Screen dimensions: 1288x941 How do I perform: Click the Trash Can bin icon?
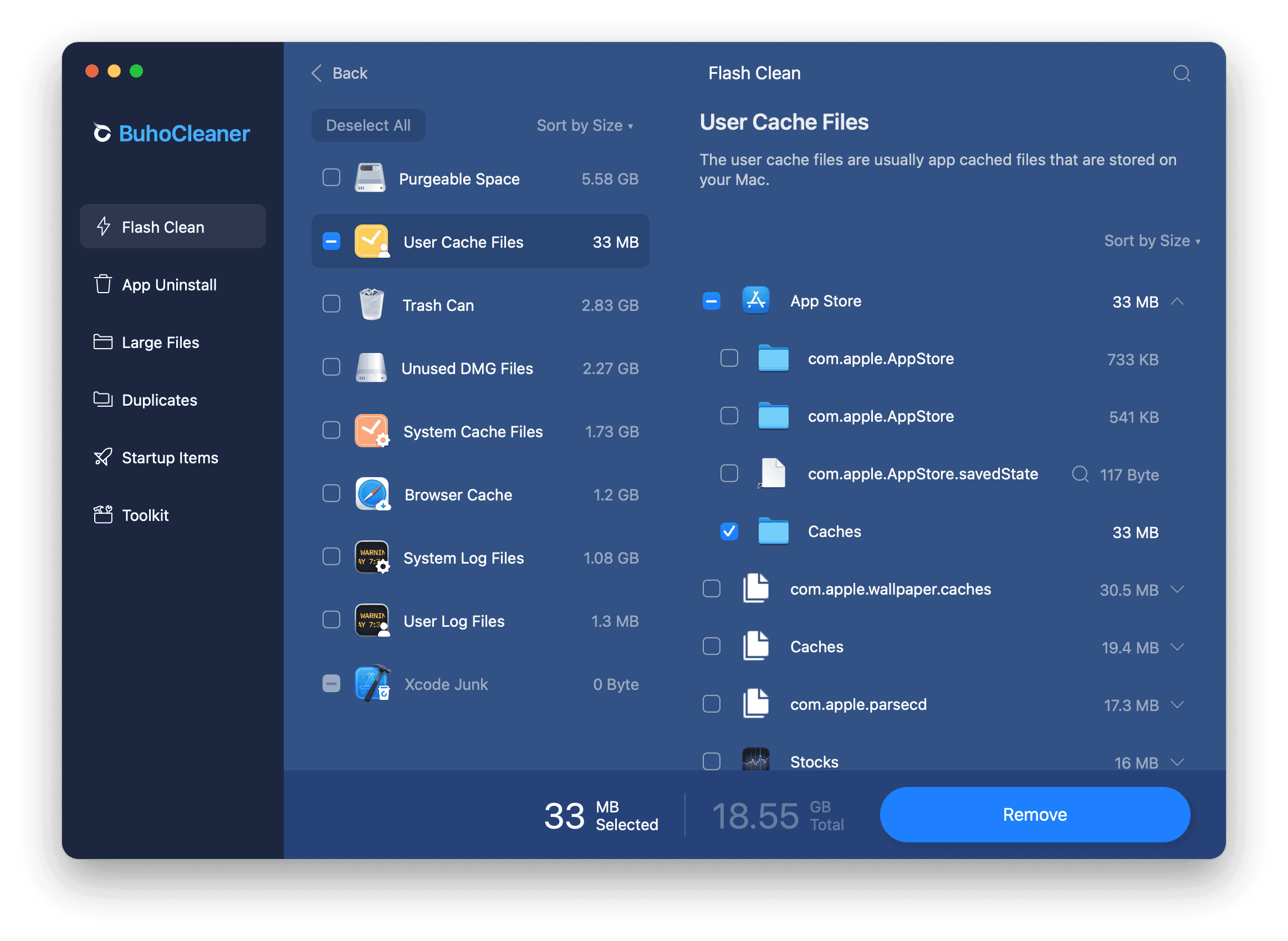371,305
